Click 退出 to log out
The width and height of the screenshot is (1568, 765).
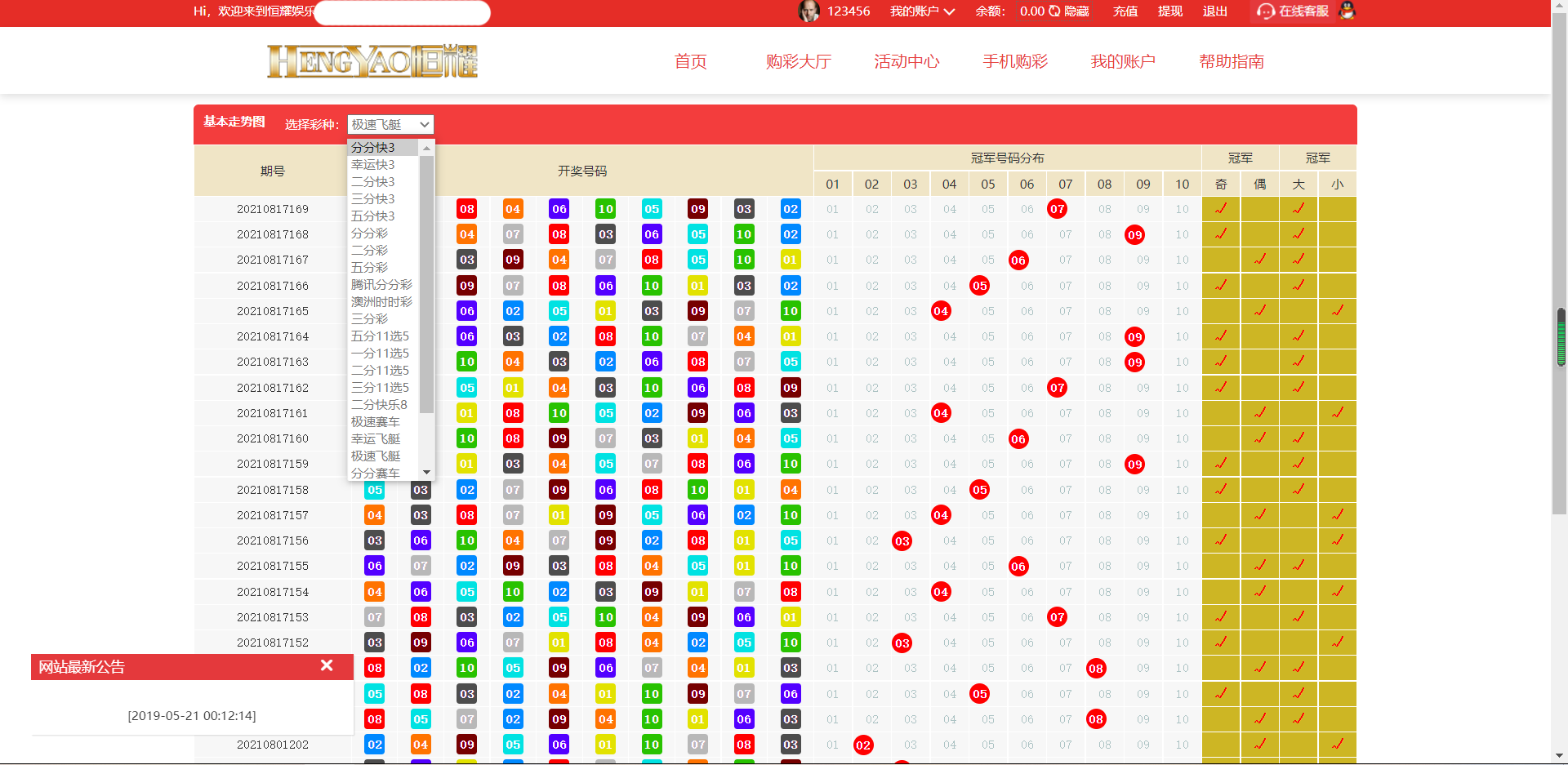(1214, 11)
